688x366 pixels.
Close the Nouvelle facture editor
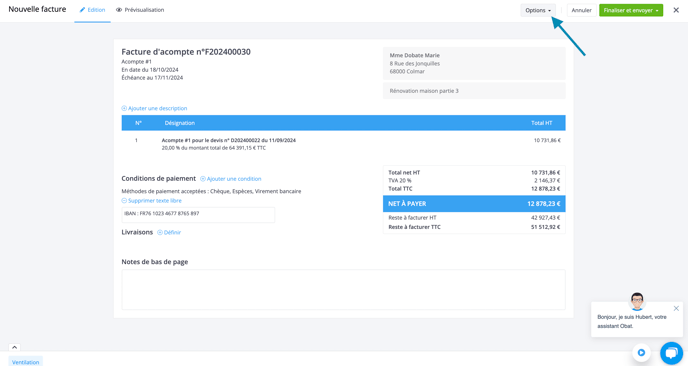pos(676,10)
